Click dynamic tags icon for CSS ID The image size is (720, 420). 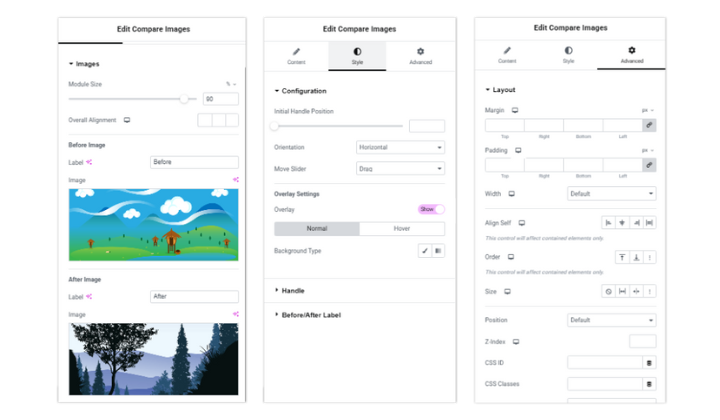[x=649, y=363]
